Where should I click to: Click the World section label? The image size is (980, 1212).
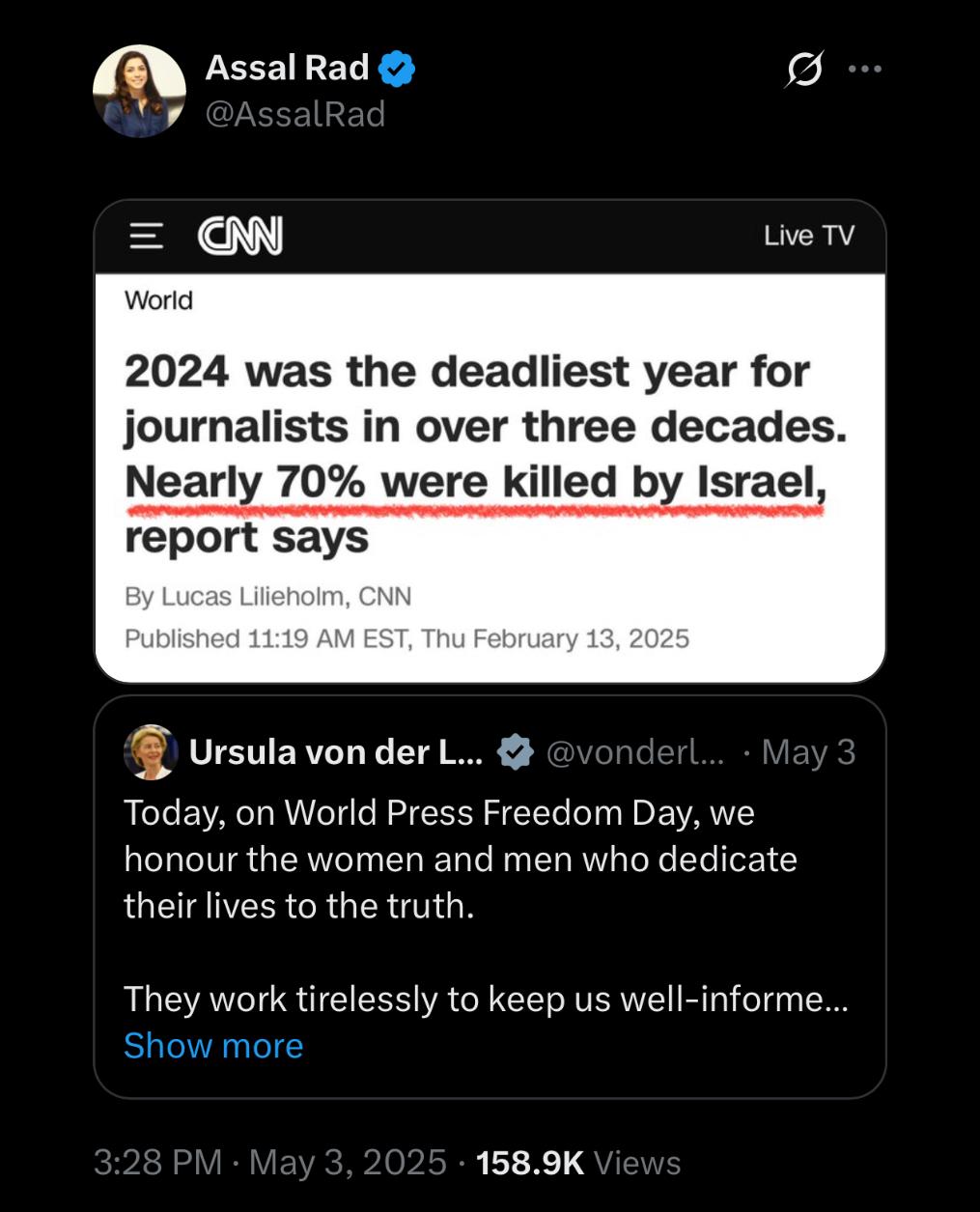[x=158, y=300]
